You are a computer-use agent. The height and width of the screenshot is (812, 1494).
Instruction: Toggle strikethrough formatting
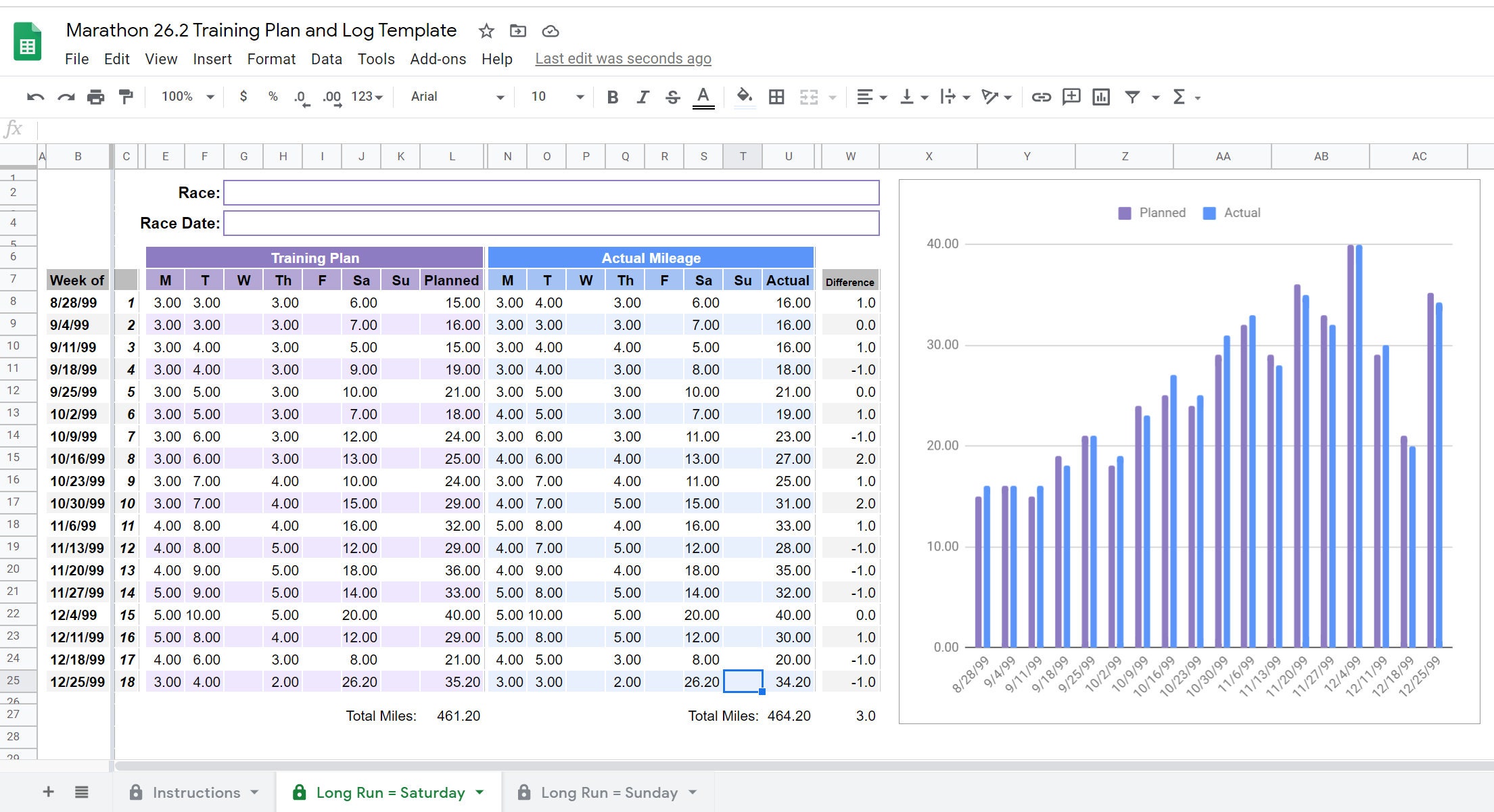click(672, 97)
